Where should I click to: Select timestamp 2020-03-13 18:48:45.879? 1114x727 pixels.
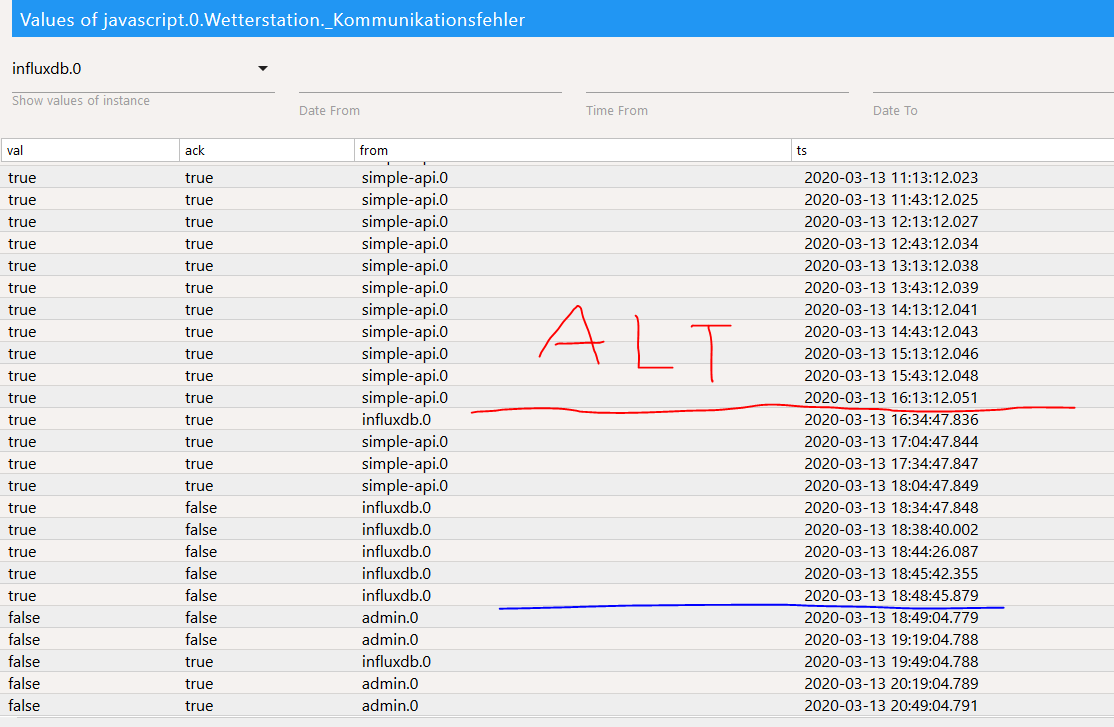click(891, 596)
